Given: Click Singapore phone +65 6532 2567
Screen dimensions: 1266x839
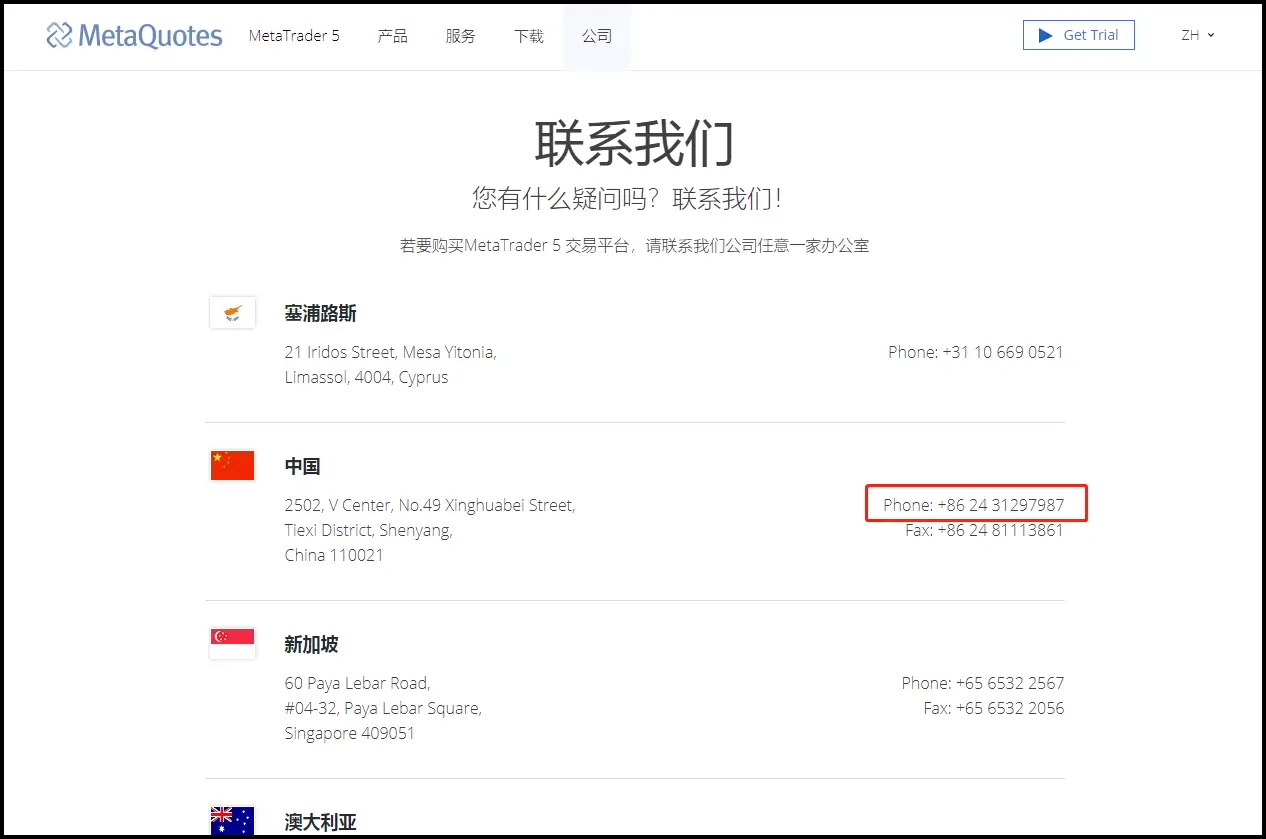Looking at the screenshot, I should 983,683.
